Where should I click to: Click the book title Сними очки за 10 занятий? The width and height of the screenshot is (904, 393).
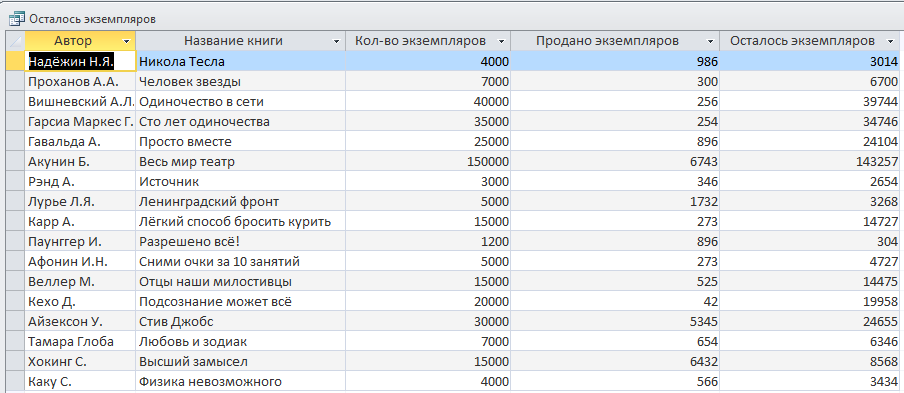(219, 262)
